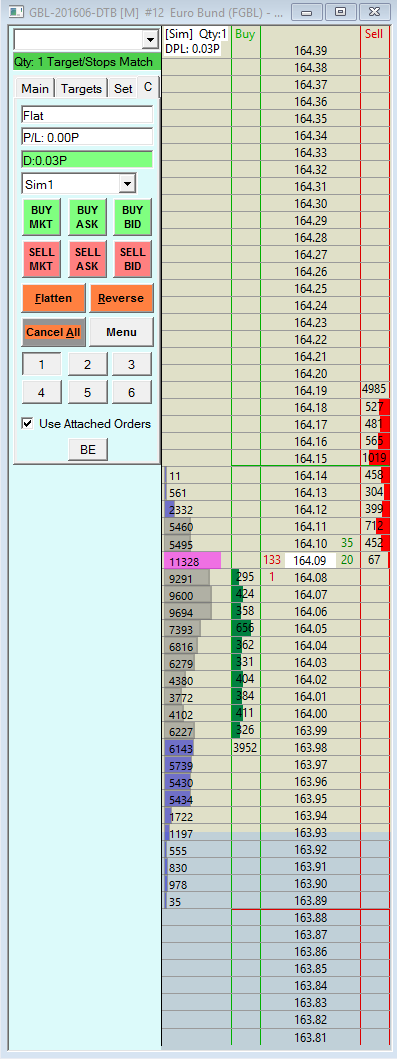This screenshot has height=1059, width=397.
Task: Switch to the Main tab
Action: click(34, 88)
